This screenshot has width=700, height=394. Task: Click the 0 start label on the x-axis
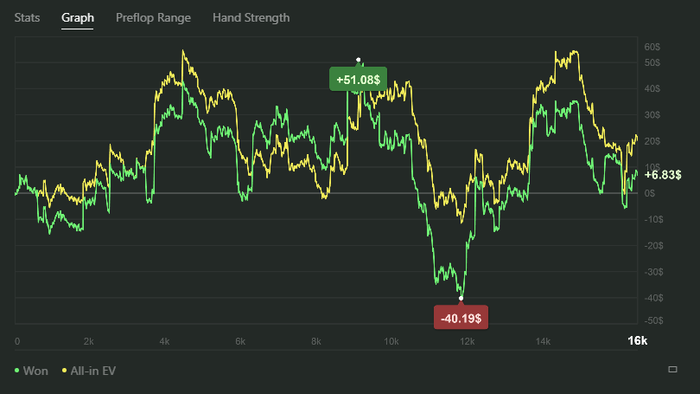tap(17, 341)
